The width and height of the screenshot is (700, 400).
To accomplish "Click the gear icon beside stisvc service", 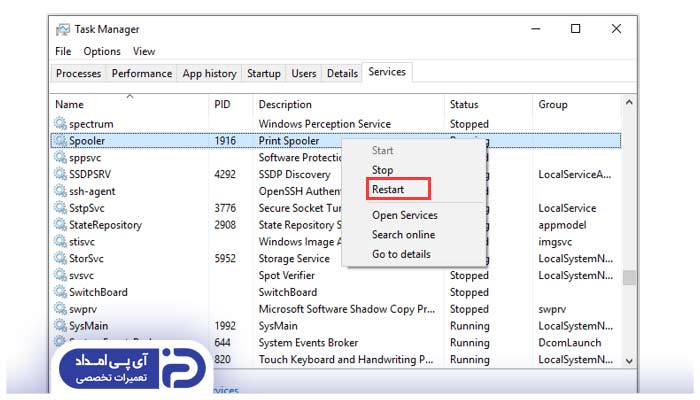I will point(60,241).
